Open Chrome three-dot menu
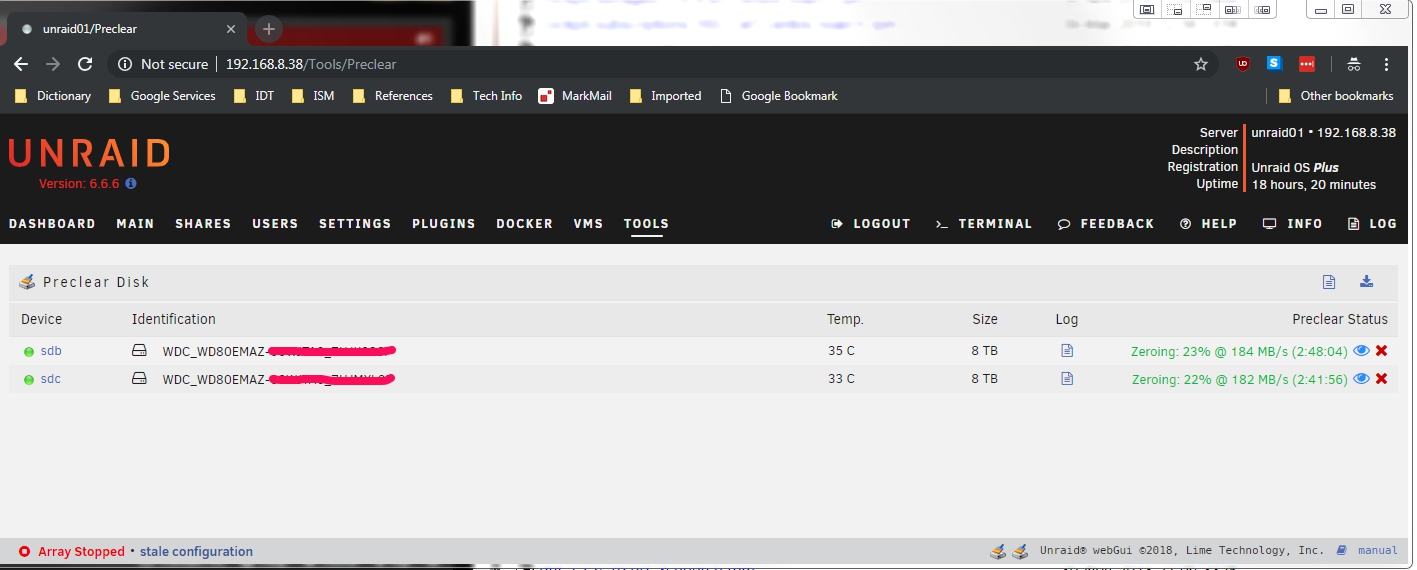The width and height of the screenshot is (1417, 570). 1386,64
